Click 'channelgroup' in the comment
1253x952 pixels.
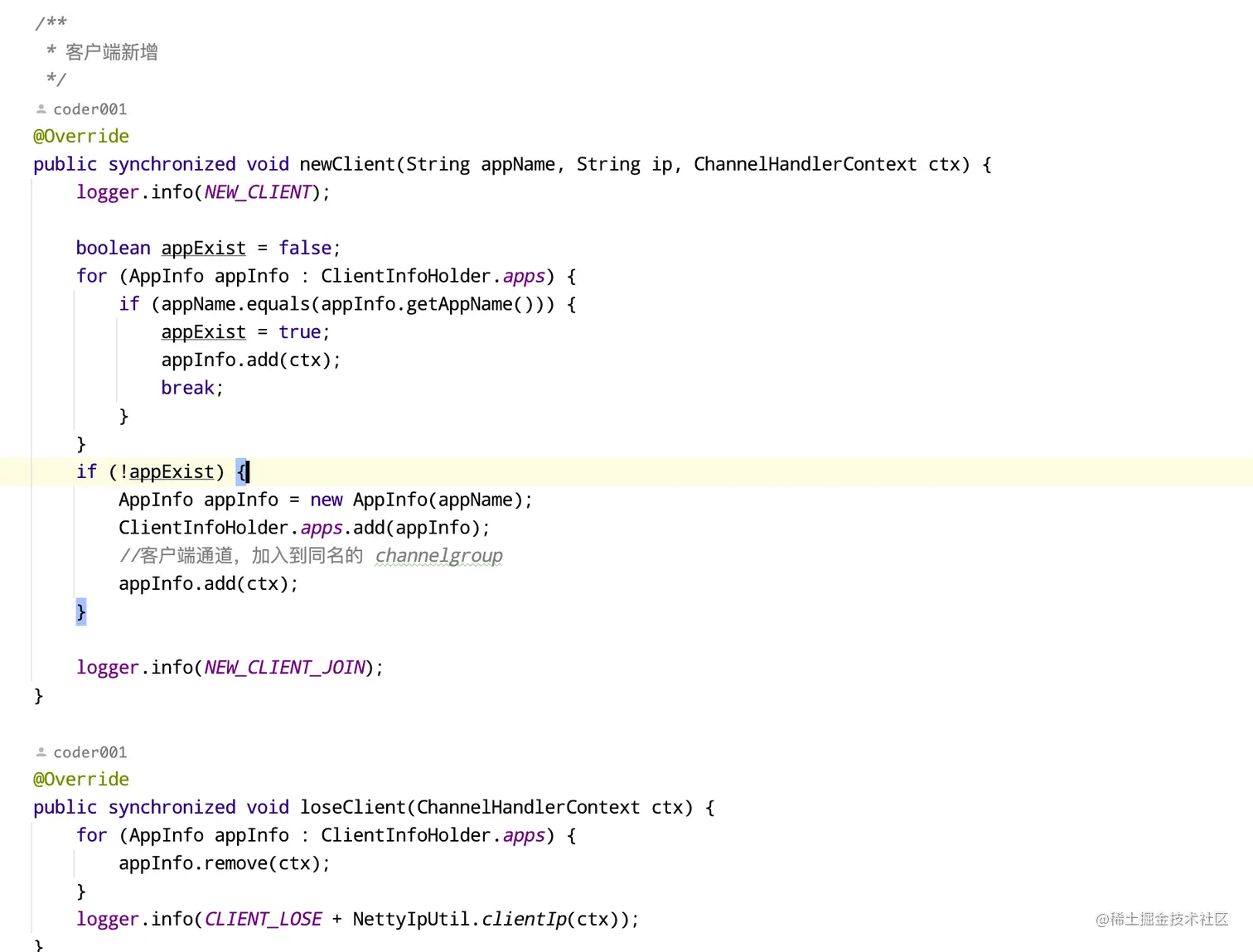(438, 556)
